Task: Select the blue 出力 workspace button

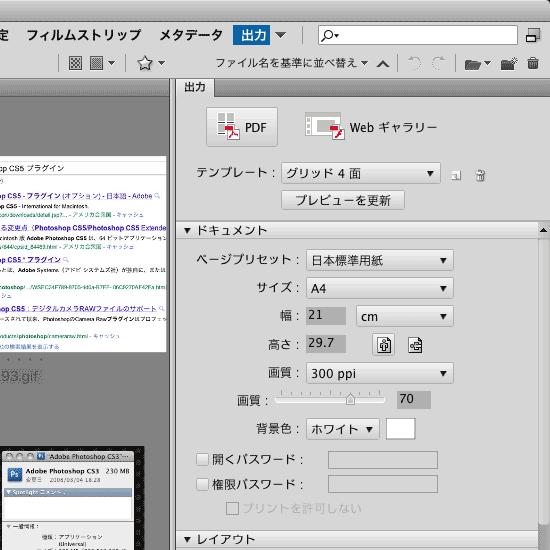Action: 251,35
